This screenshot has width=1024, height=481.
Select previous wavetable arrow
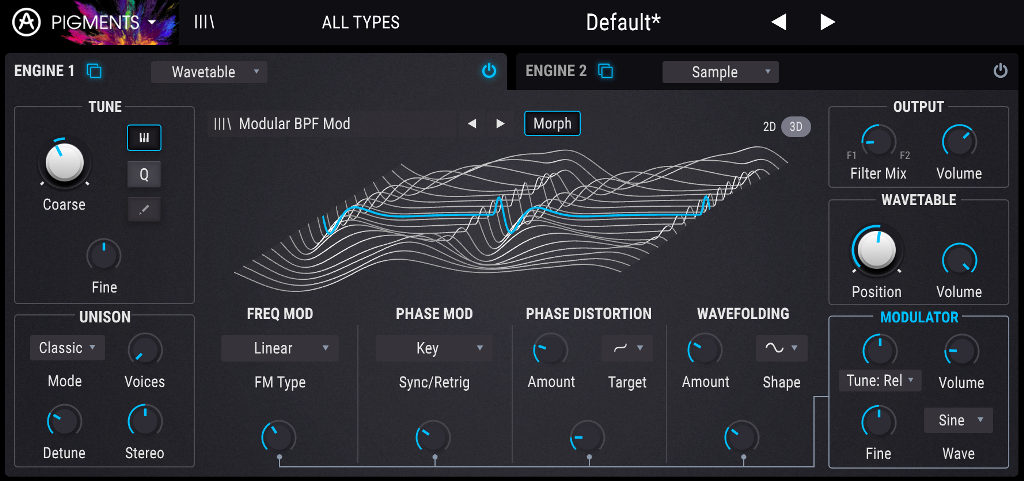click(x=472, y=124)
